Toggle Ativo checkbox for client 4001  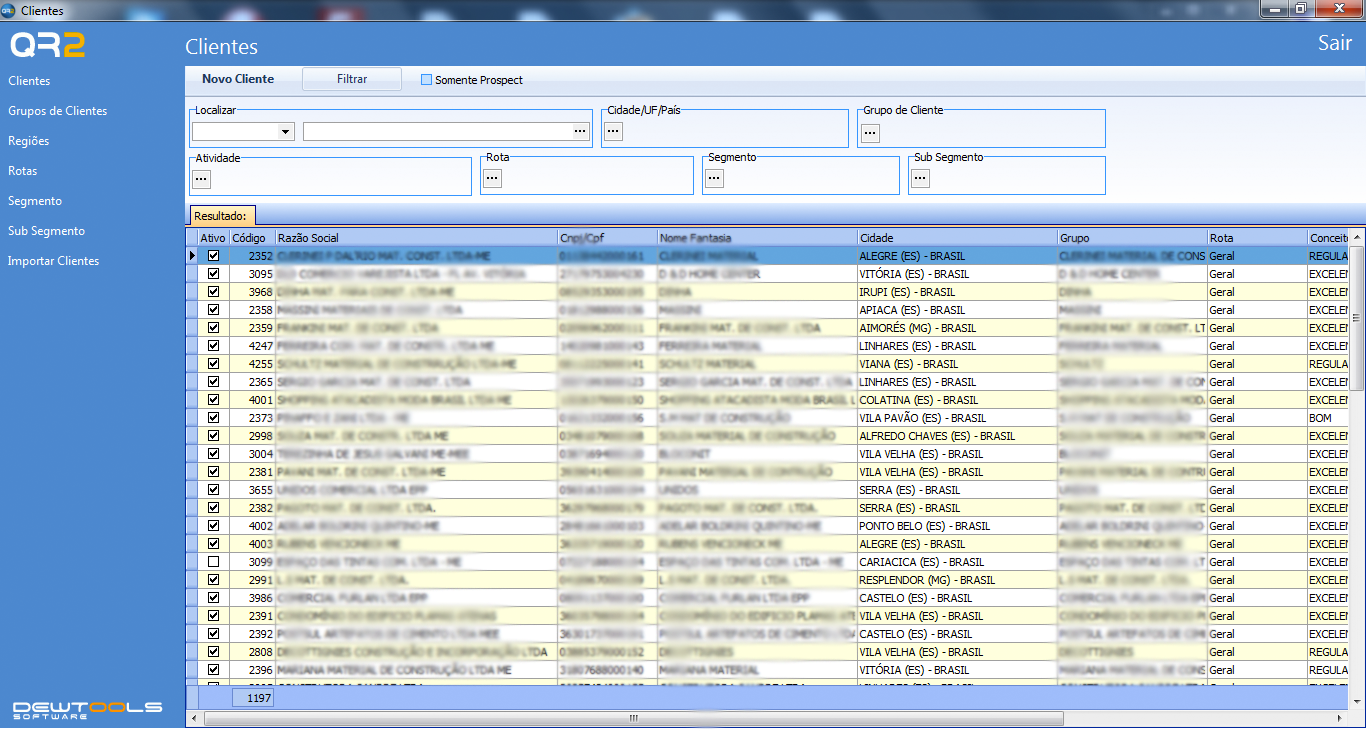(213, 400)
